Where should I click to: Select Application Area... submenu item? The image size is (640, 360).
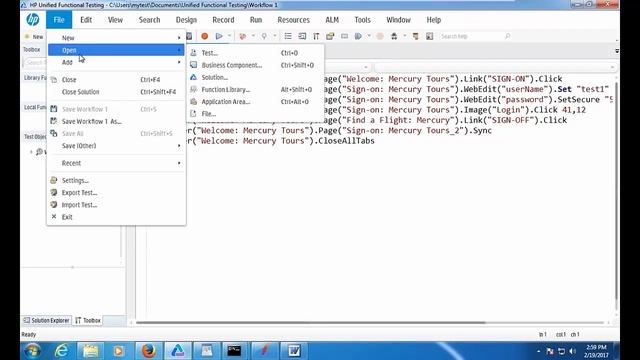click(255, 102)
